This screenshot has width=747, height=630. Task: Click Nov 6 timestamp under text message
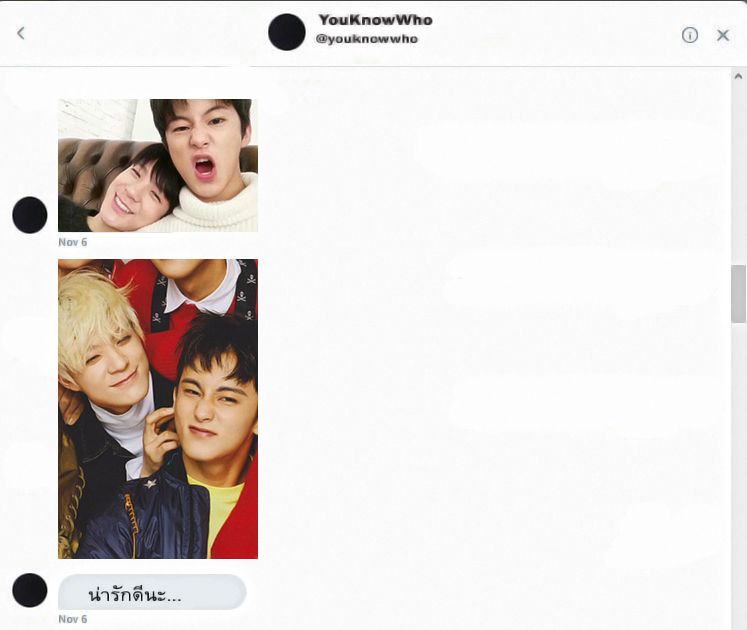[x=72, y=619]
